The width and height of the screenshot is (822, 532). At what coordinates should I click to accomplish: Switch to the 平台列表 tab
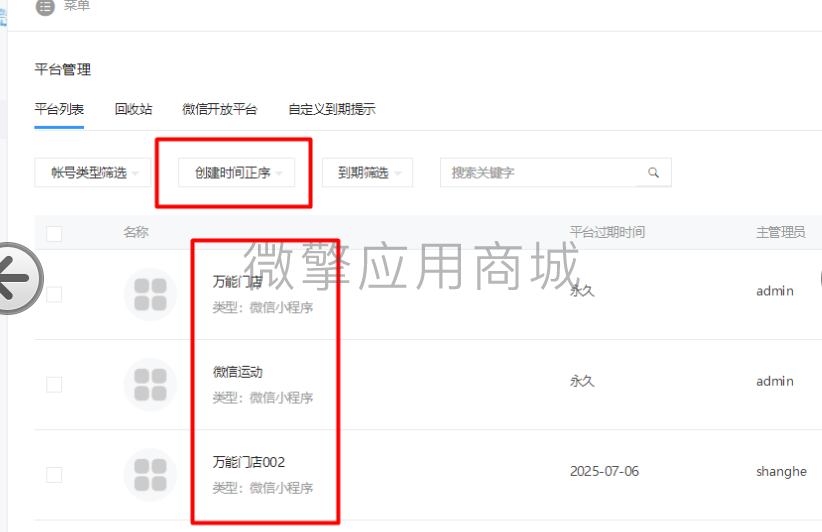(59, 109)
